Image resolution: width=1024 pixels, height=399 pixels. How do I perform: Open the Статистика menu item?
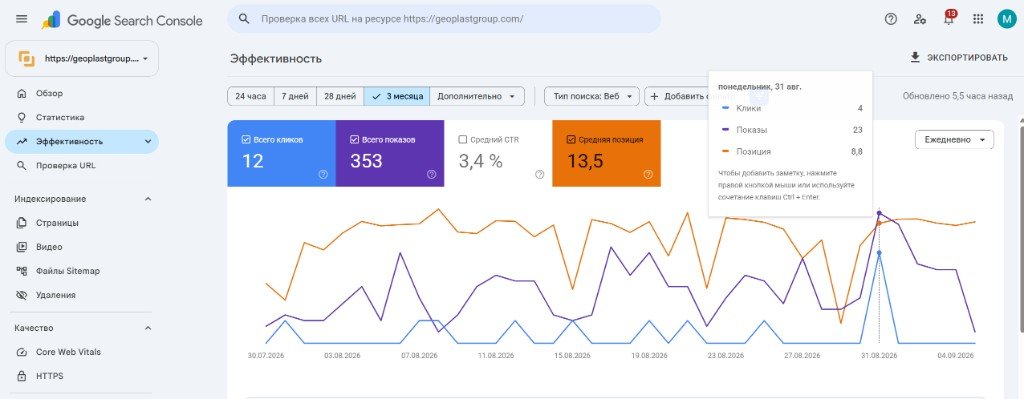point(82,118)
